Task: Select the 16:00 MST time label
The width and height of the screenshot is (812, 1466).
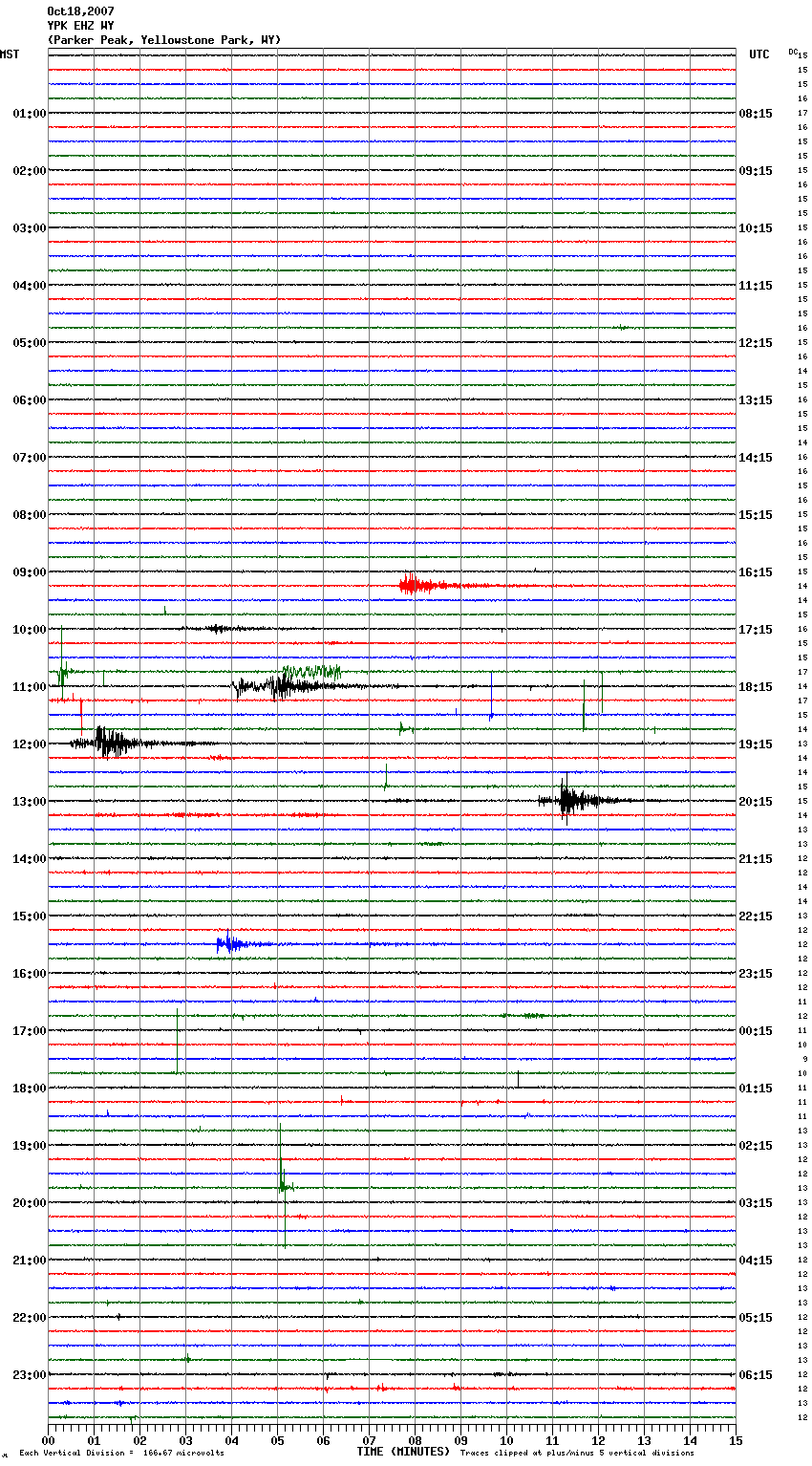Action: [x=30, y=974]
